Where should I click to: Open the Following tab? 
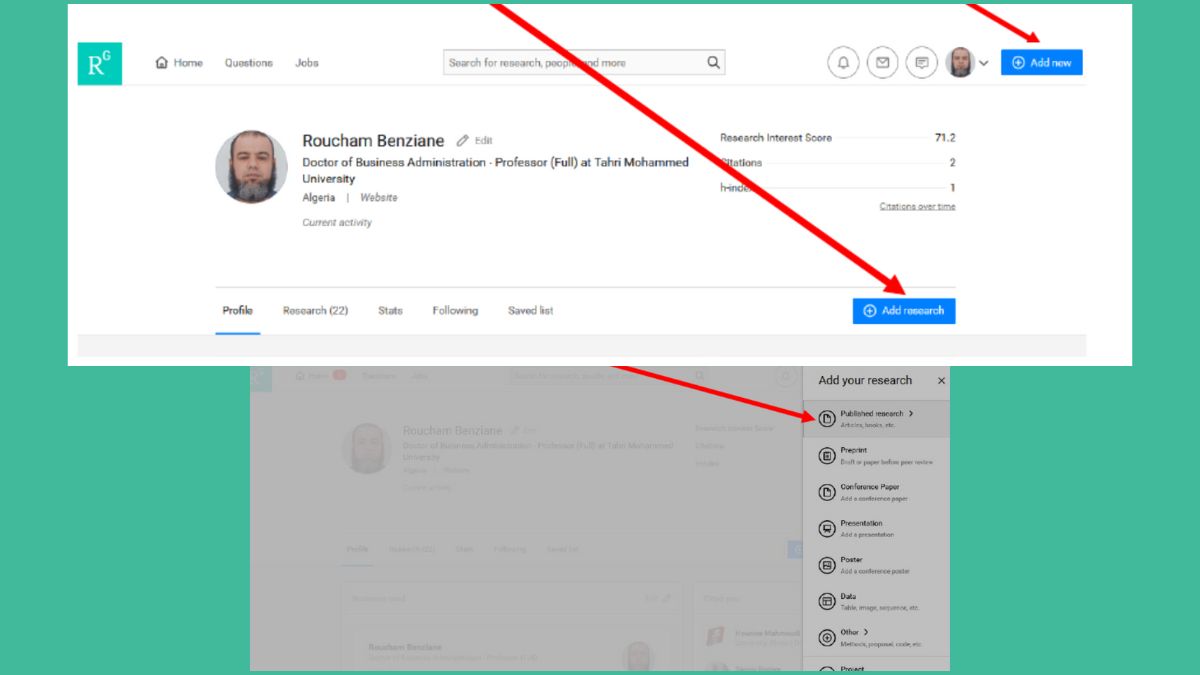[455, 311]
